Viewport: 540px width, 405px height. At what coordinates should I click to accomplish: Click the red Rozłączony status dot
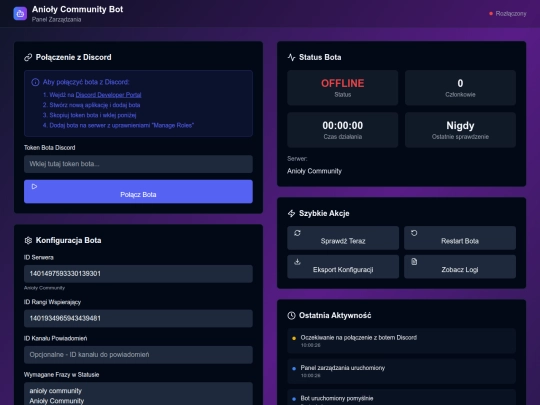491,14
